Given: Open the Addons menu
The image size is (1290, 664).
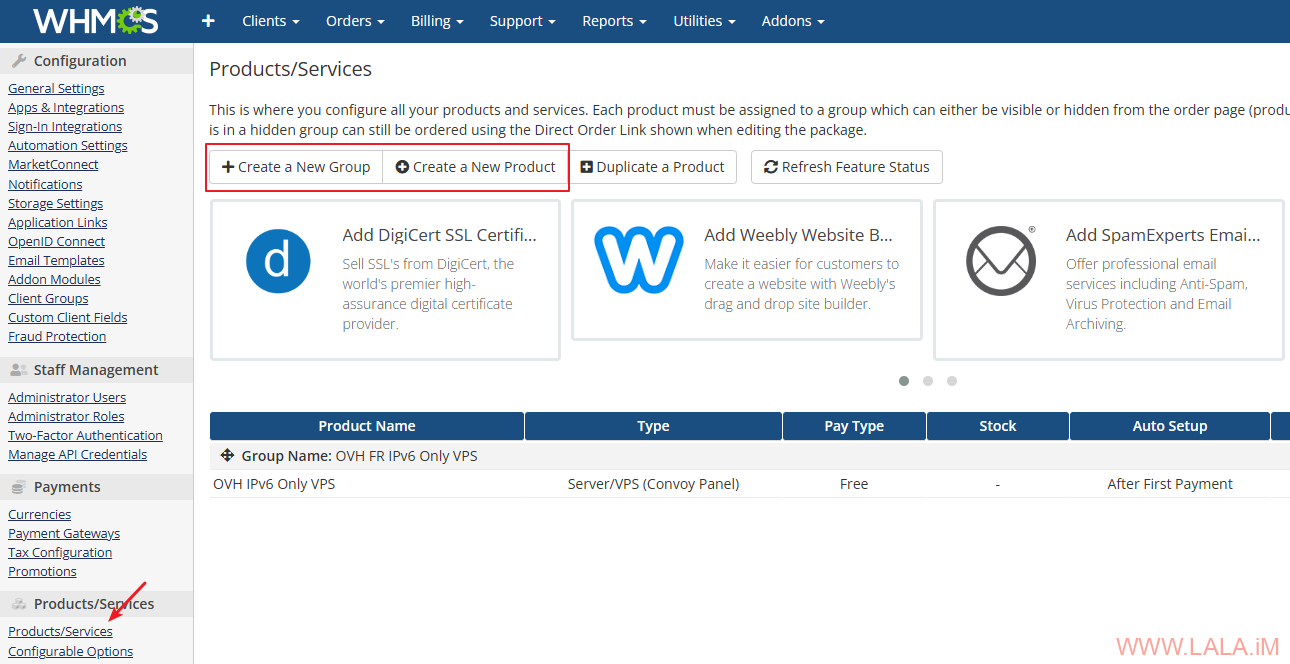Looking at the screenshot, I should [793, 21].
